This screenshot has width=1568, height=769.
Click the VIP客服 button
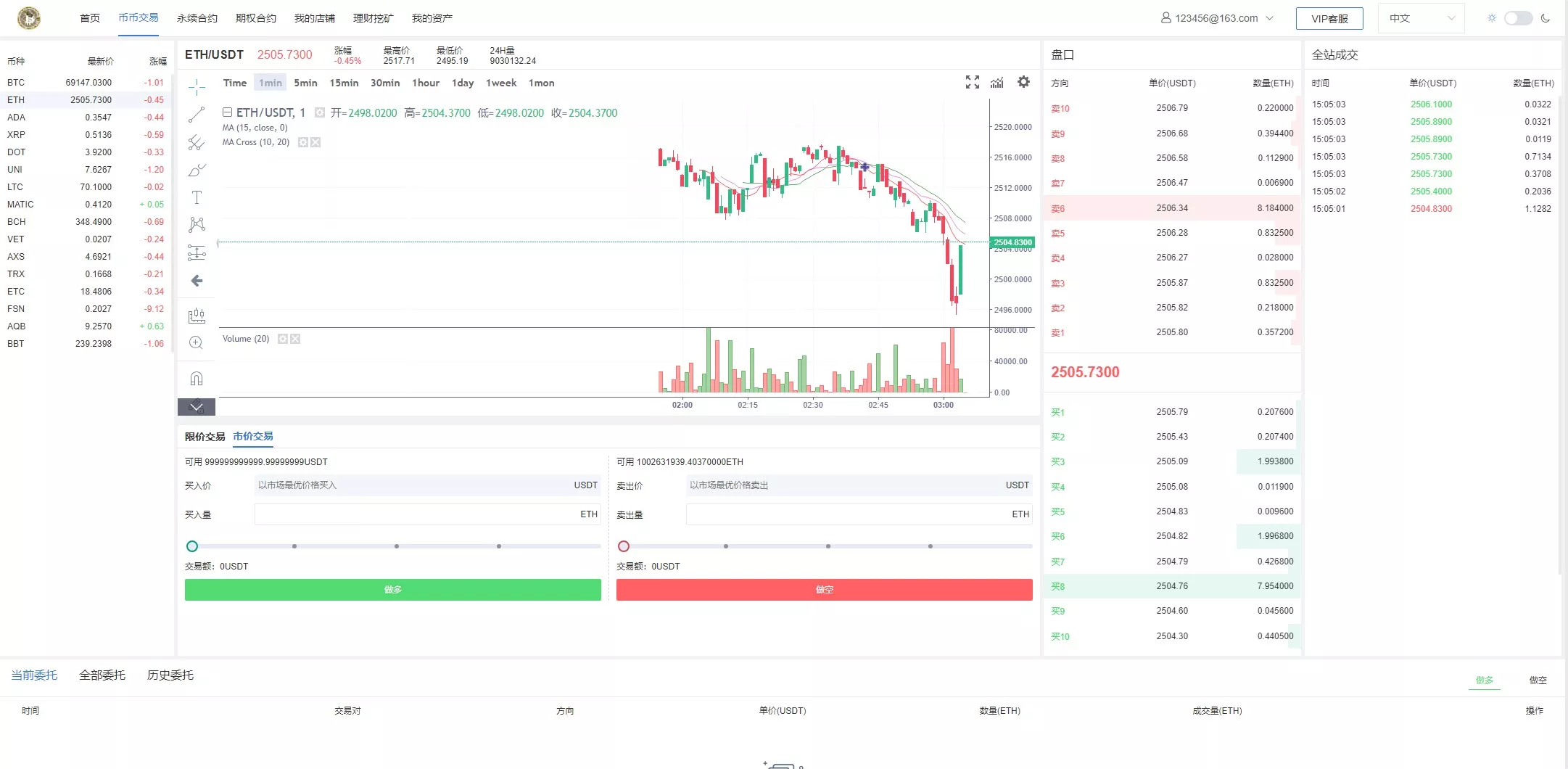coord(1329,18)
